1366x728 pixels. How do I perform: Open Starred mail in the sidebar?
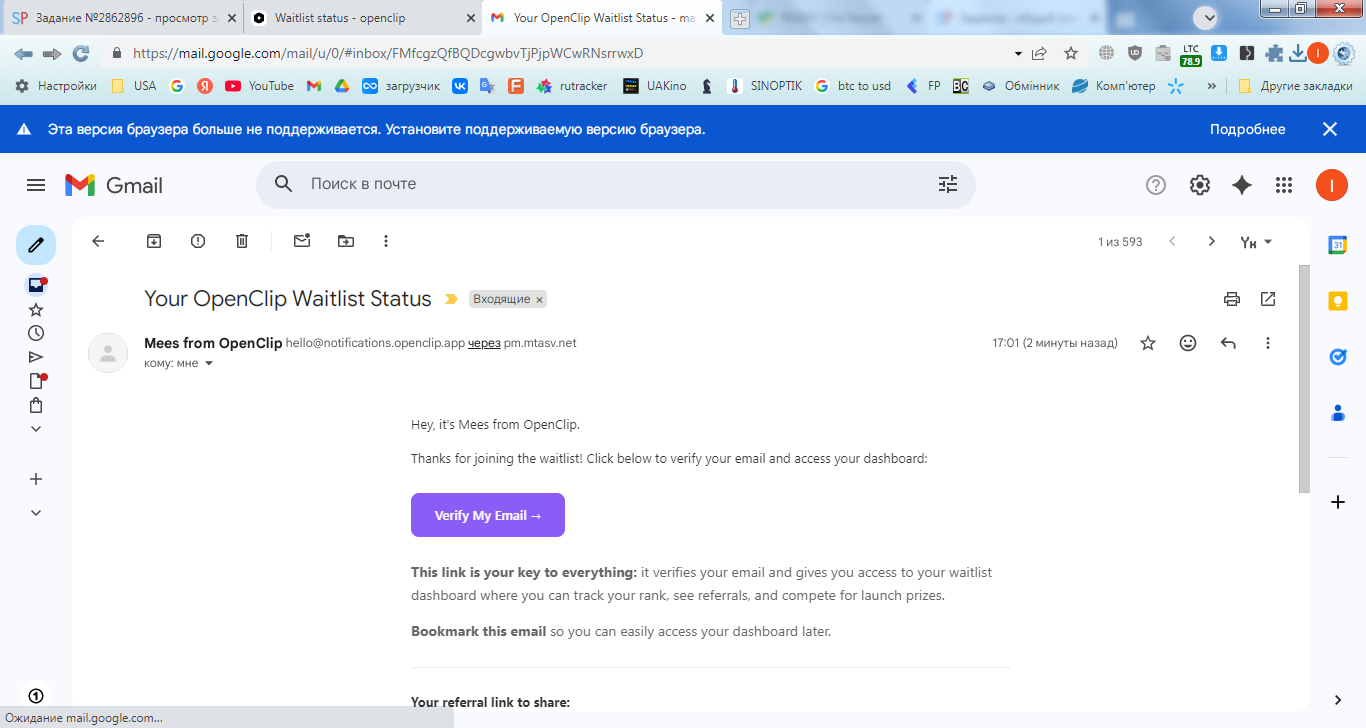tap(36, 310)
